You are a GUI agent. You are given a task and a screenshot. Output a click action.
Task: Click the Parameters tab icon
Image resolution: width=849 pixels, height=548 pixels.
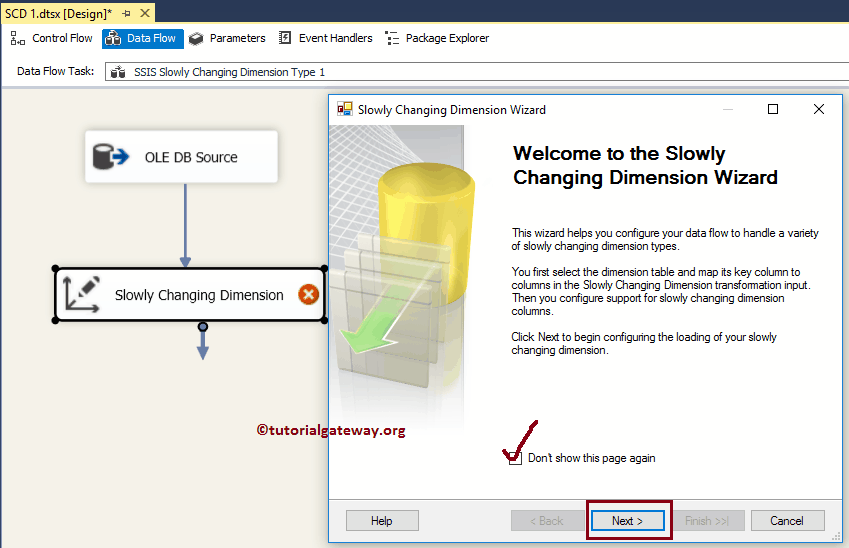195,38
